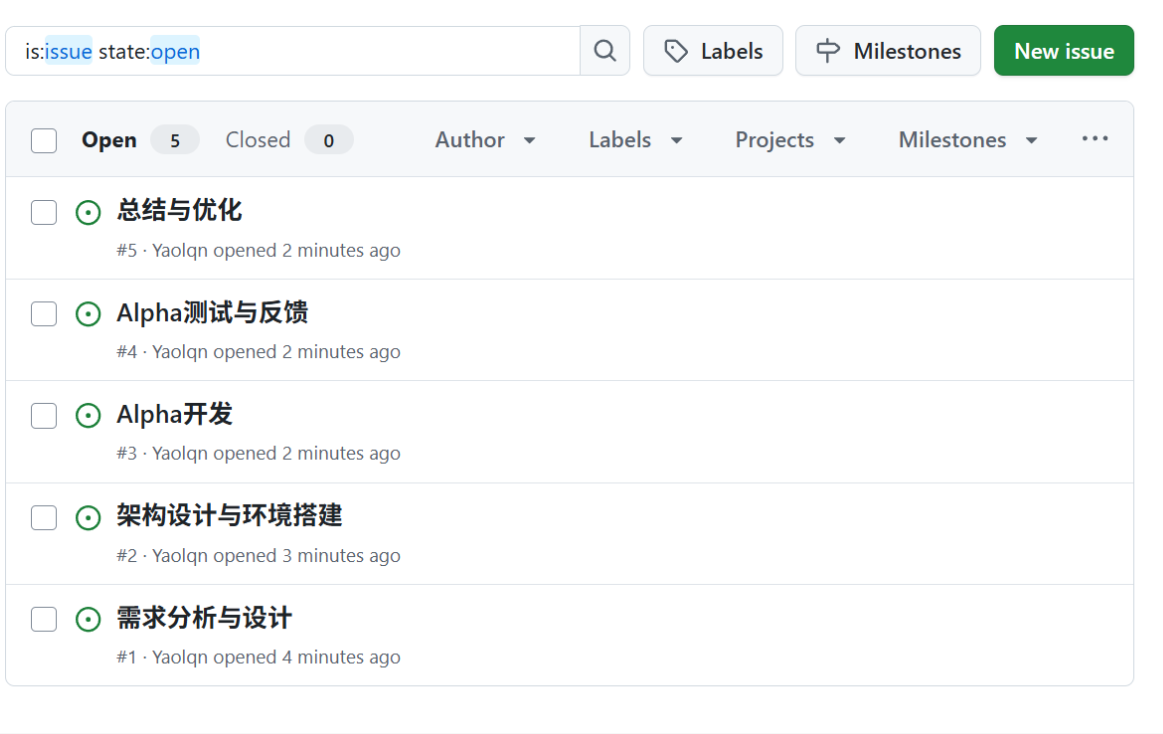Click the '#4 · Yaolqn opened 2 minutes ago' text
Viewport: 1163px width, 734px height.
258,352
